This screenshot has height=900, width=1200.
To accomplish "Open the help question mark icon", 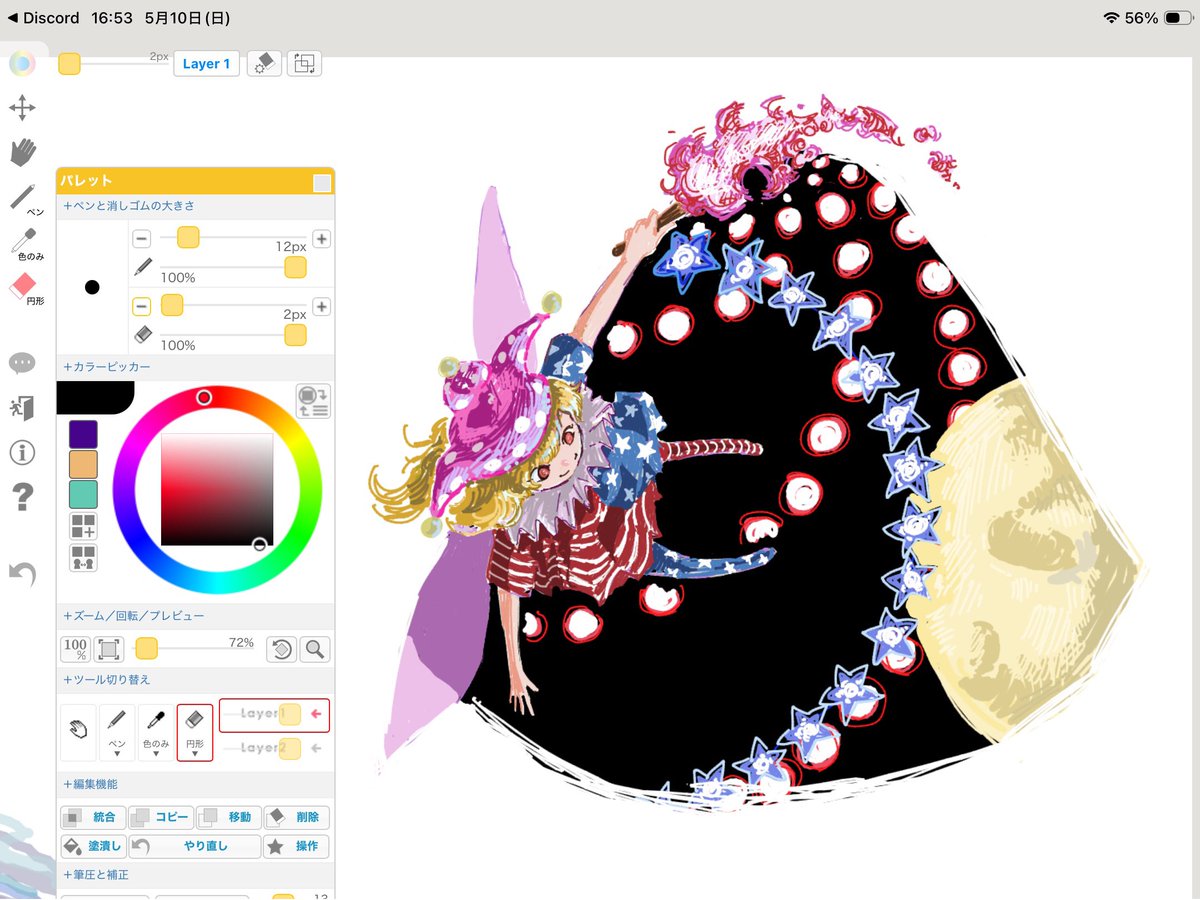I will [x=22, y=497].
